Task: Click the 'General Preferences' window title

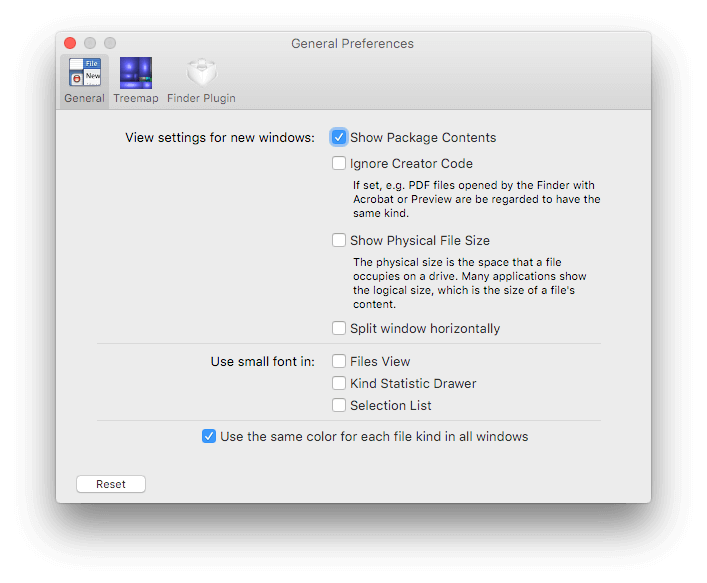Action: (352, 43)
